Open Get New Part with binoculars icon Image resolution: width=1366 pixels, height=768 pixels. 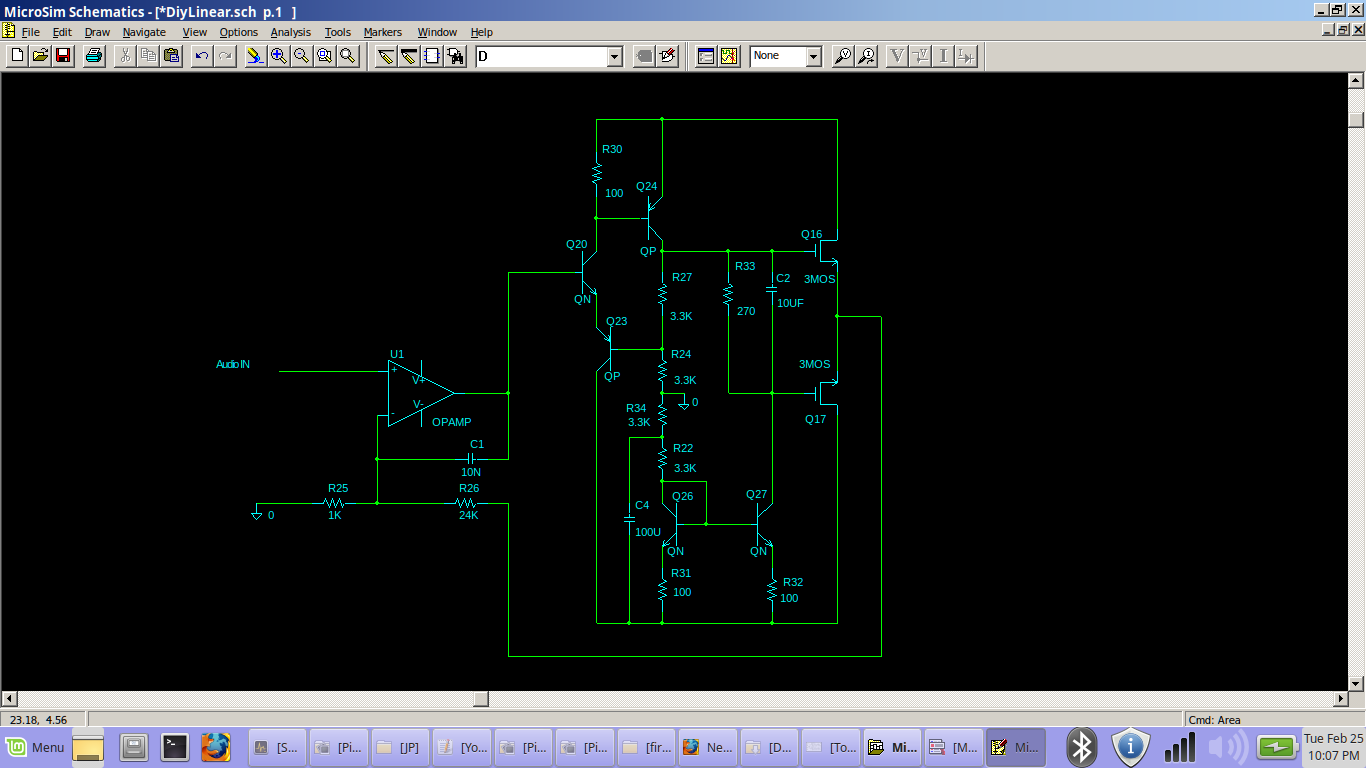(455, 56)
